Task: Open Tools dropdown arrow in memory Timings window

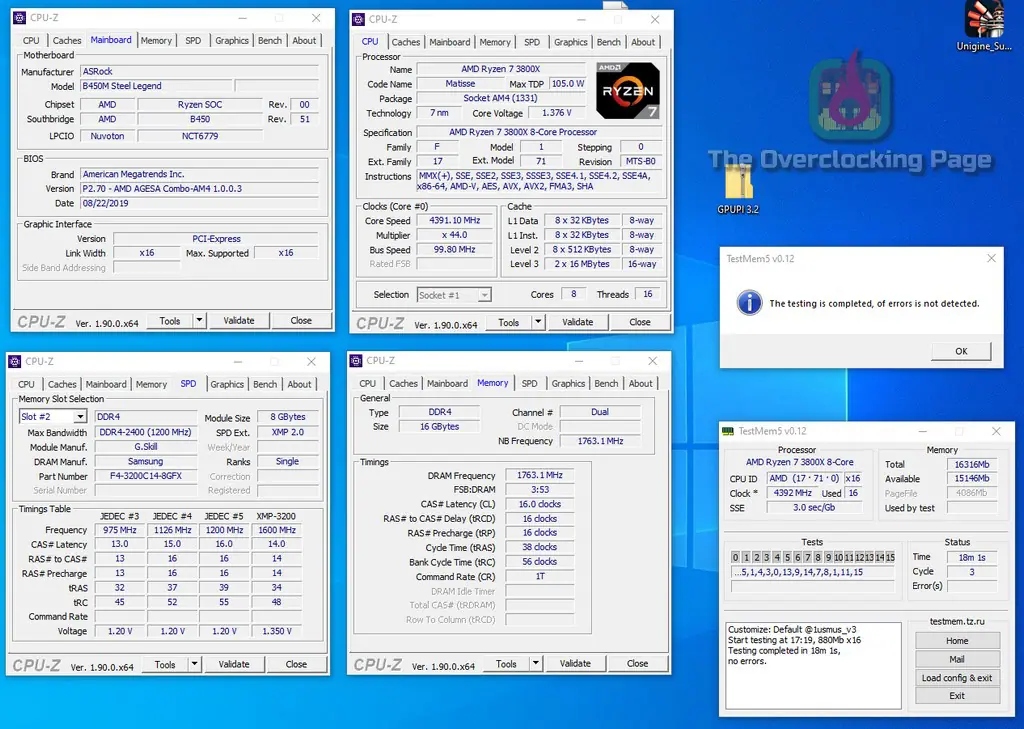Action: (536, 663)
